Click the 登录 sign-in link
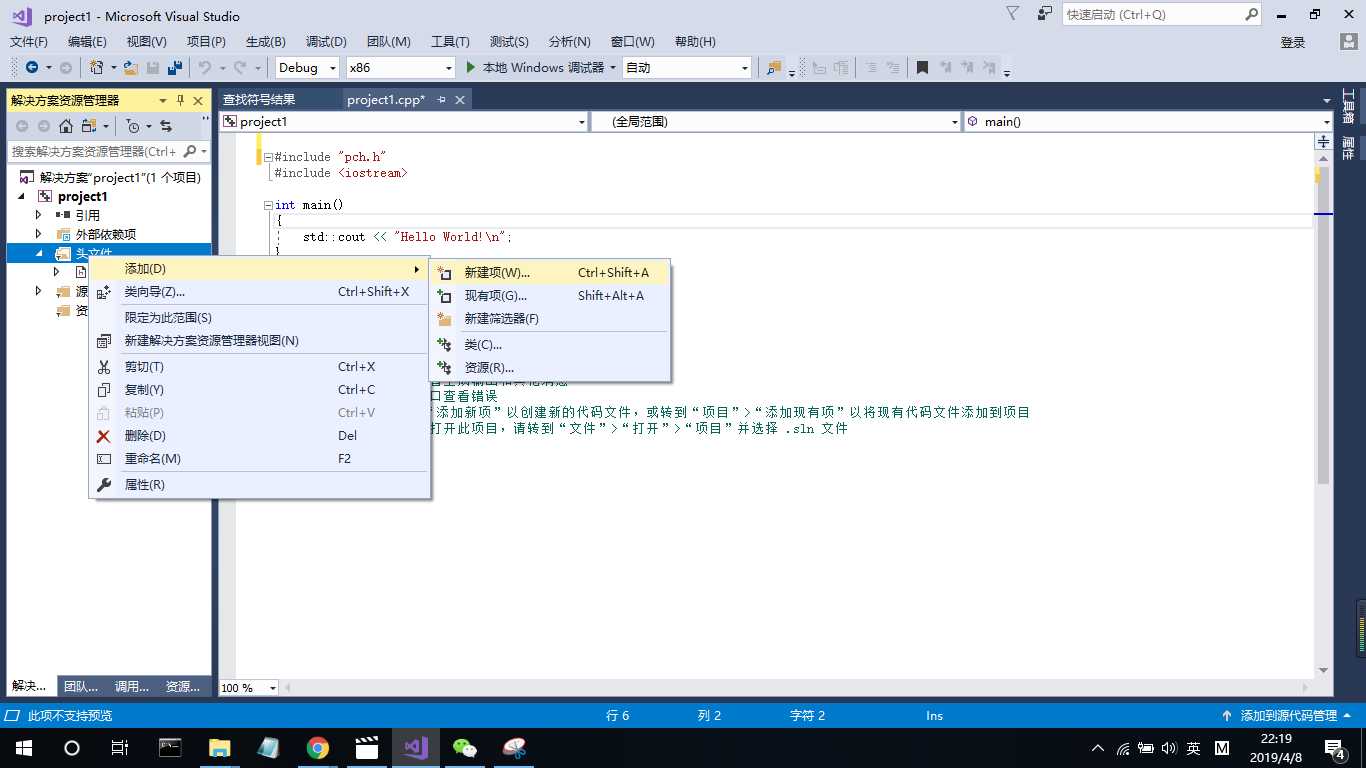 (x=1293, y=42)
